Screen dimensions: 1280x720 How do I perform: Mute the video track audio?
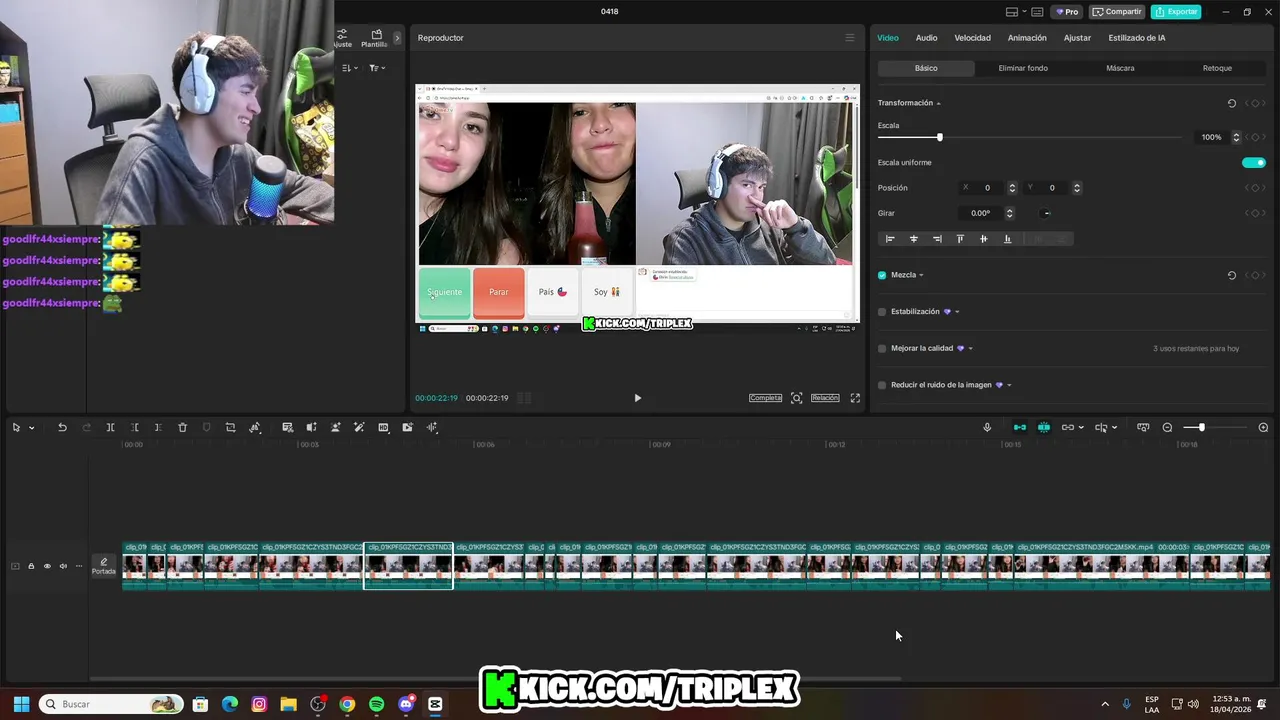point(63,566)
